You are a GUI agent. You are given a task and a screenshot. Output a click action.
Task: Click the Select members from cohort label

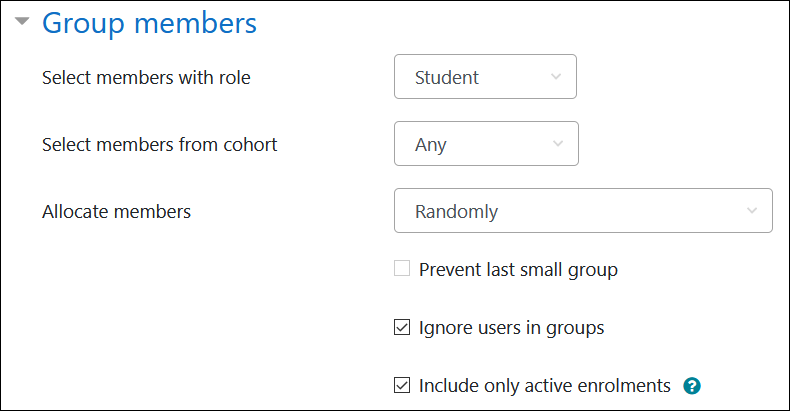159,144
